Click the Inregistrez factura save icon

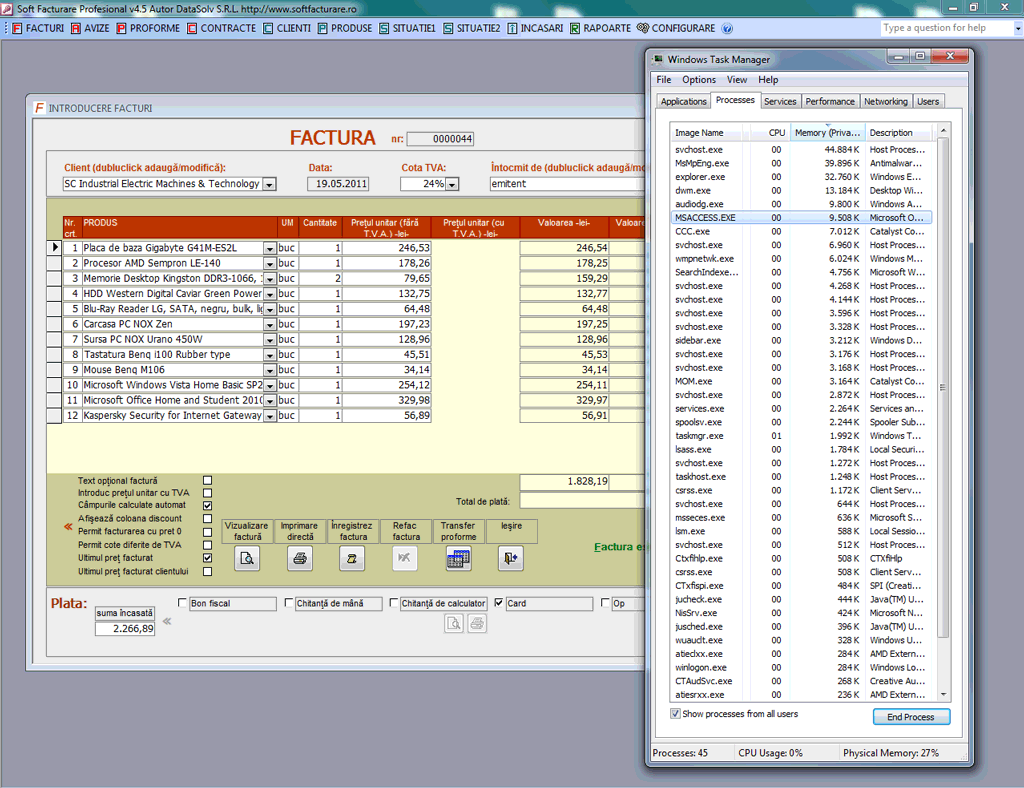[x=352, y=558]
